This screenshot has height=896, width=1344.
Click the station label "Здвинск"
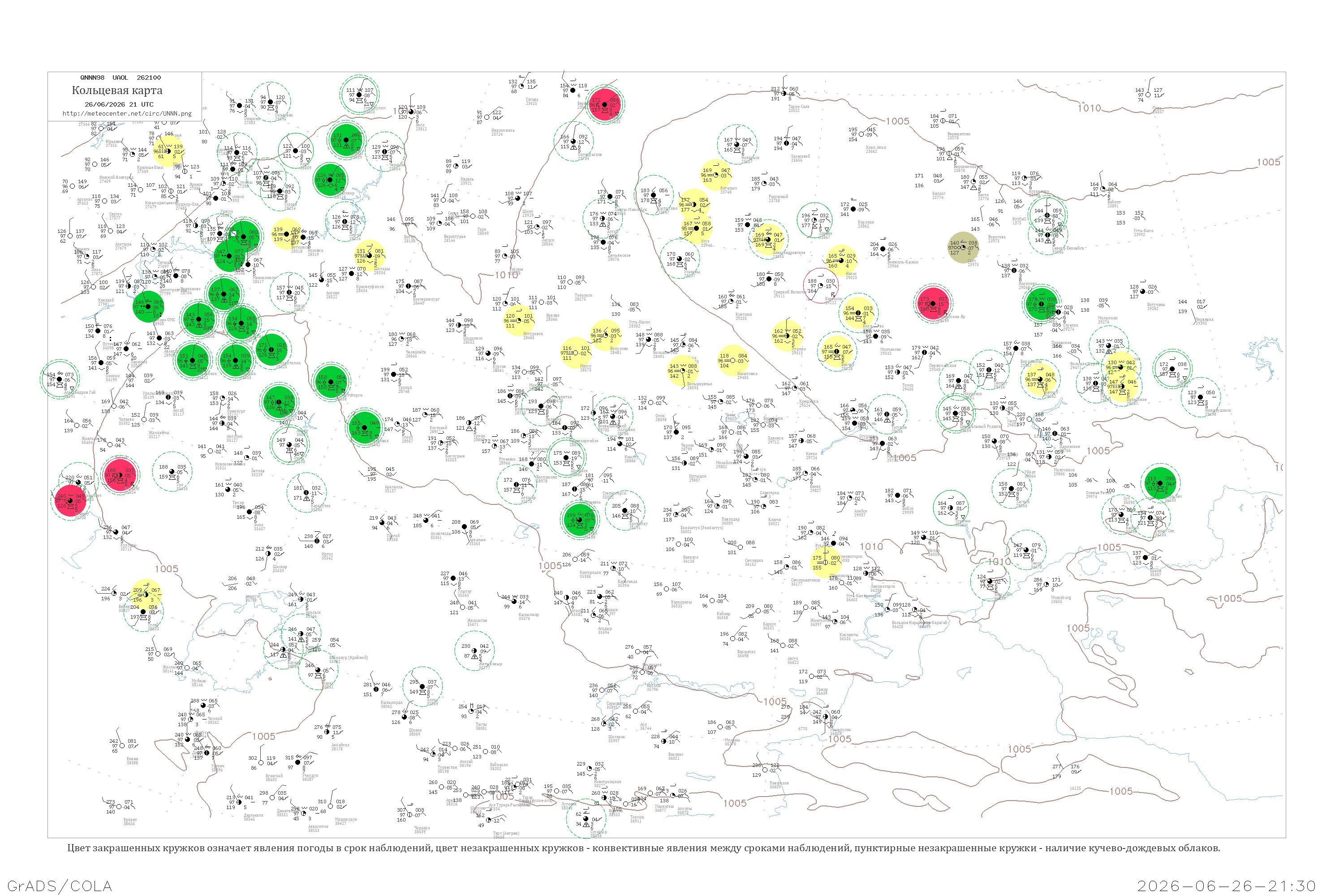pos(775,439)
